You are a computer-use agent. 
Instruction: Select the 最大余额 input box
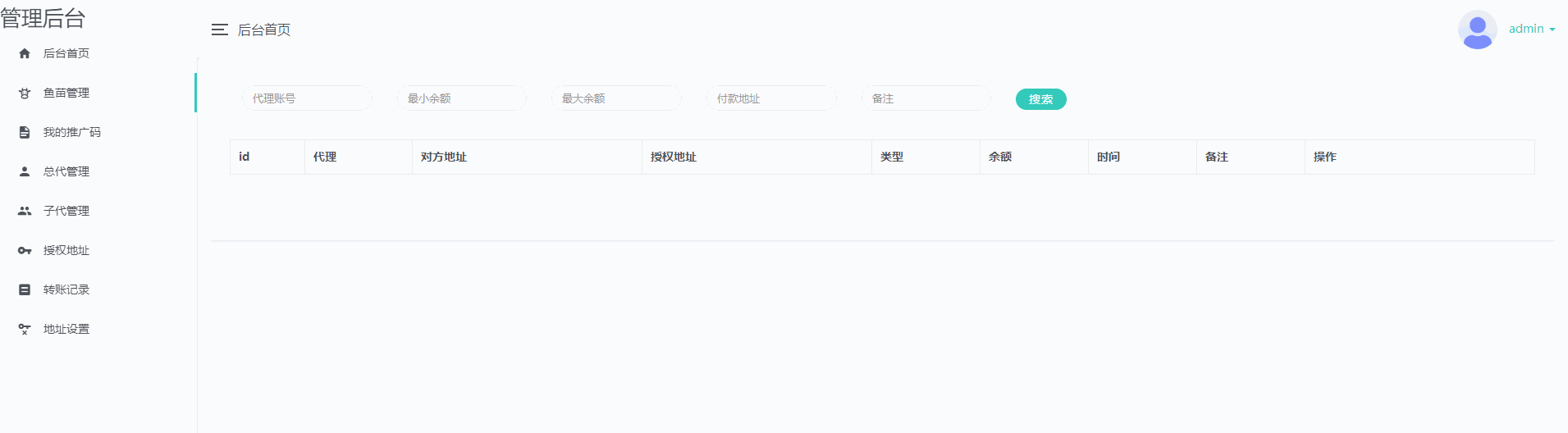pos(616,98)
